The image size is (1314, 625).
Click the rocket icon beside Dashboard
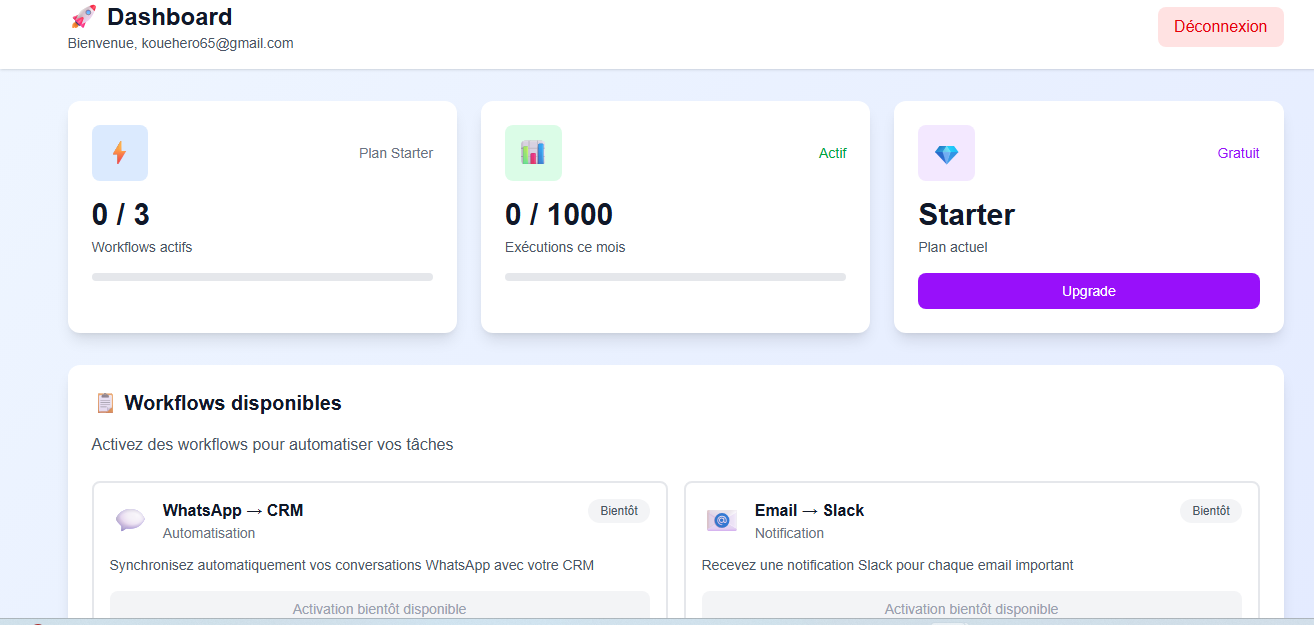(84, 17)
